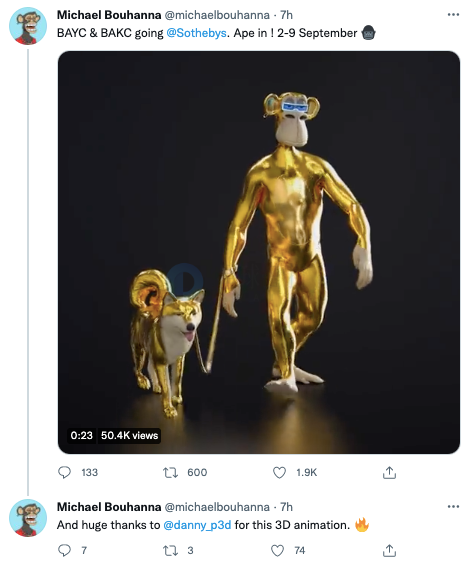Open the @danny_p3d mention link
This screenshot has height=564, width=472.
tap(197, 525)
